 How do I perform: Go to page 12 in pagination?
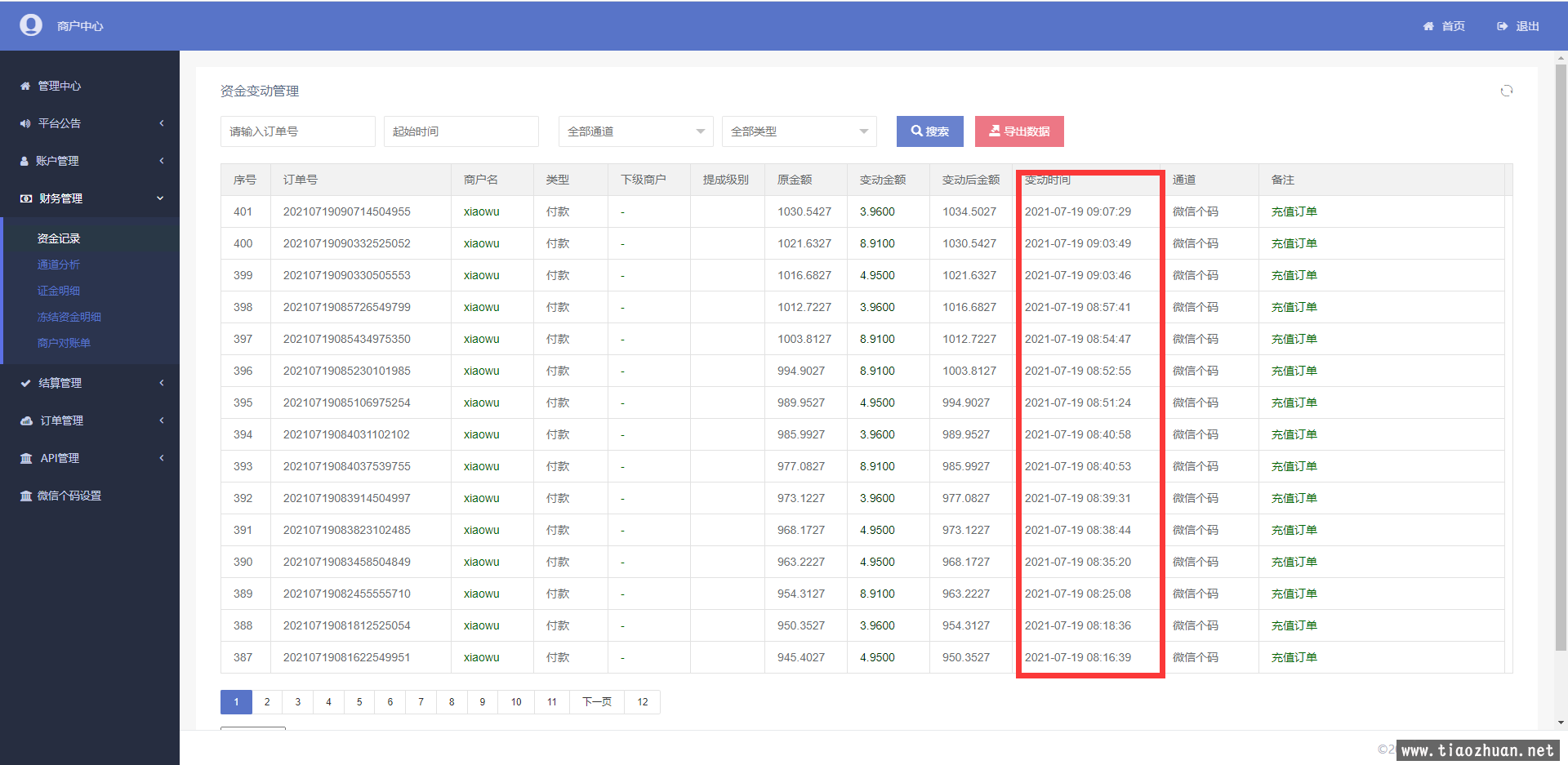pos(643,702)
